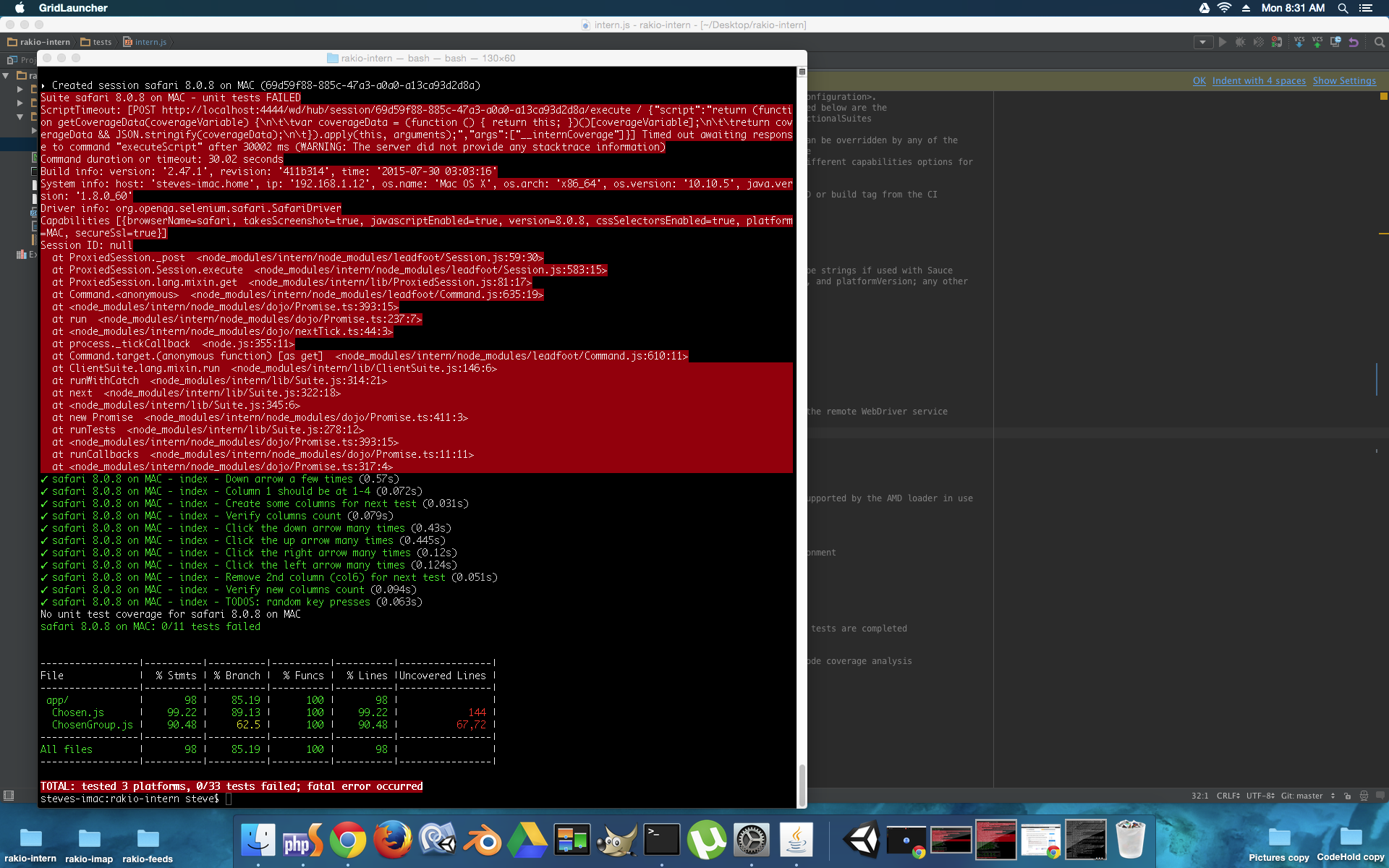Image resolution: width=1389 pixels, height=868 pixels.
Task: Click the memory indicator icon in status bar corner
Action: tap(1380, 796)
